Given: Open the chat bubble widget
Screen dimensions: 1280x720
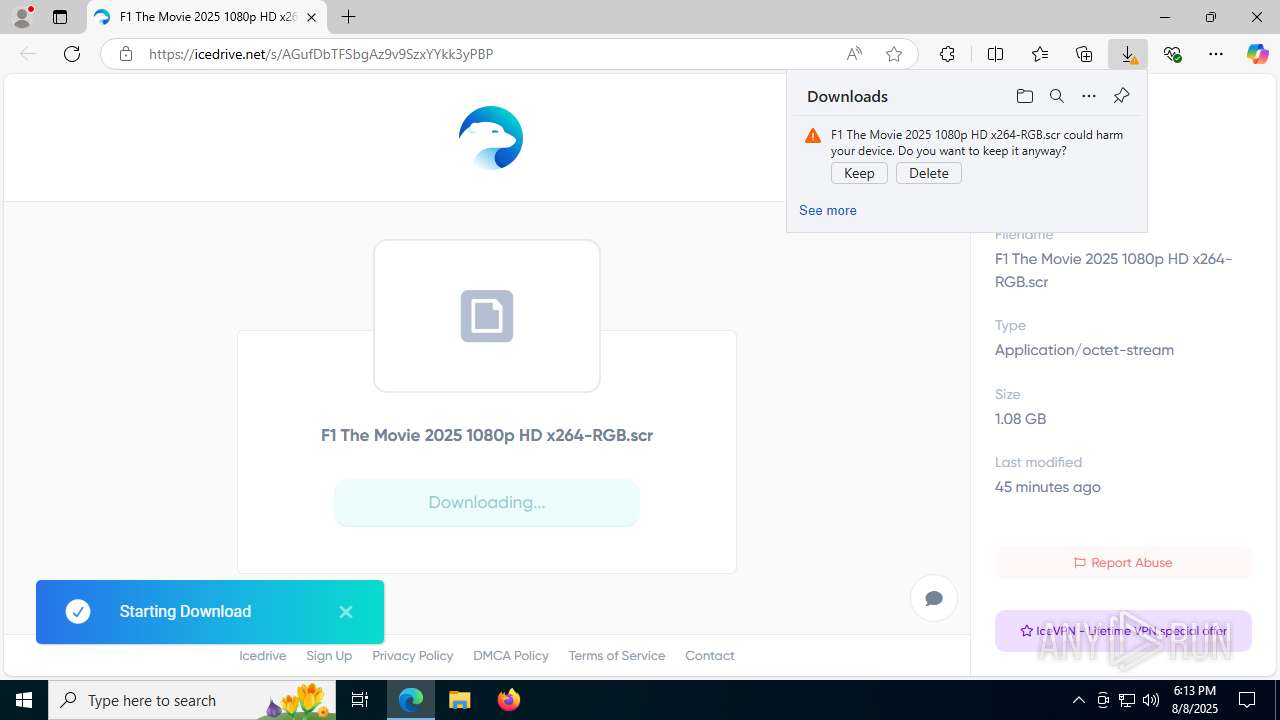Looking at the screenshot, I should click(x=934, y=598).
